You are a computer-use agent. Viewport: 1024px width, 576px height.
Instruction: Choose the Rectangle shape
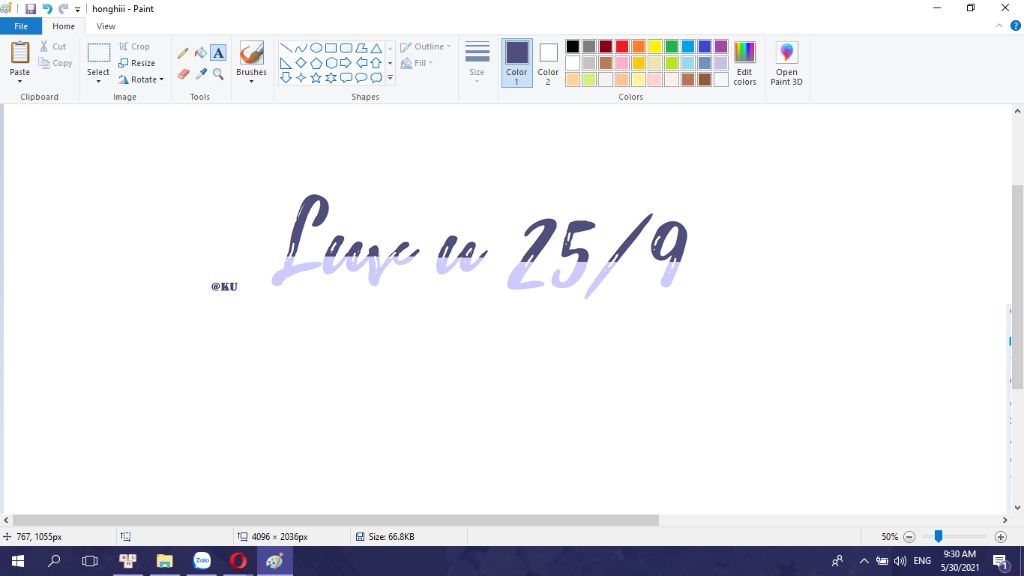(x=330, y=48)
